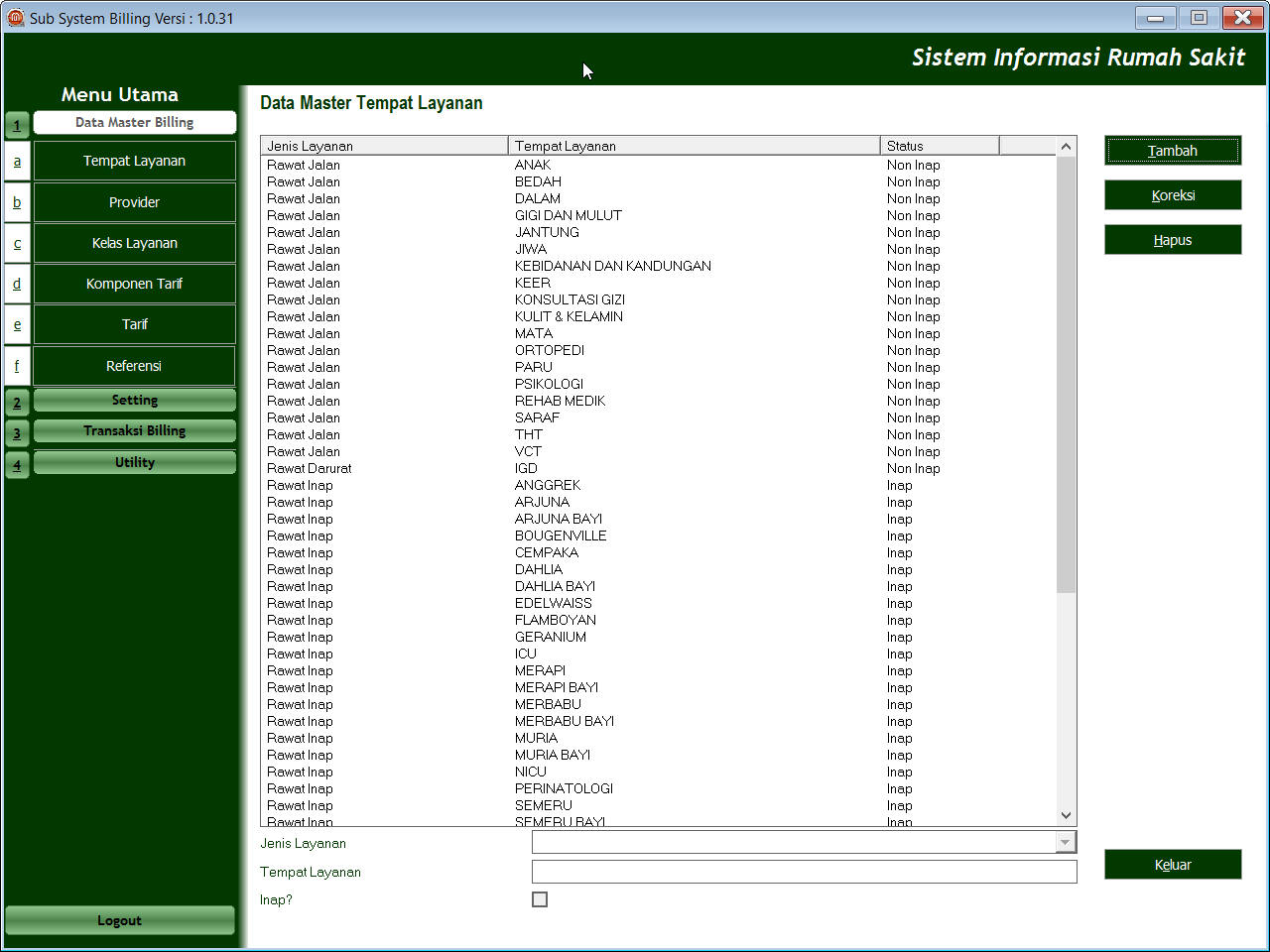Select the GERANIUM row
The image size is (1270, 952).
pos(659,637)
